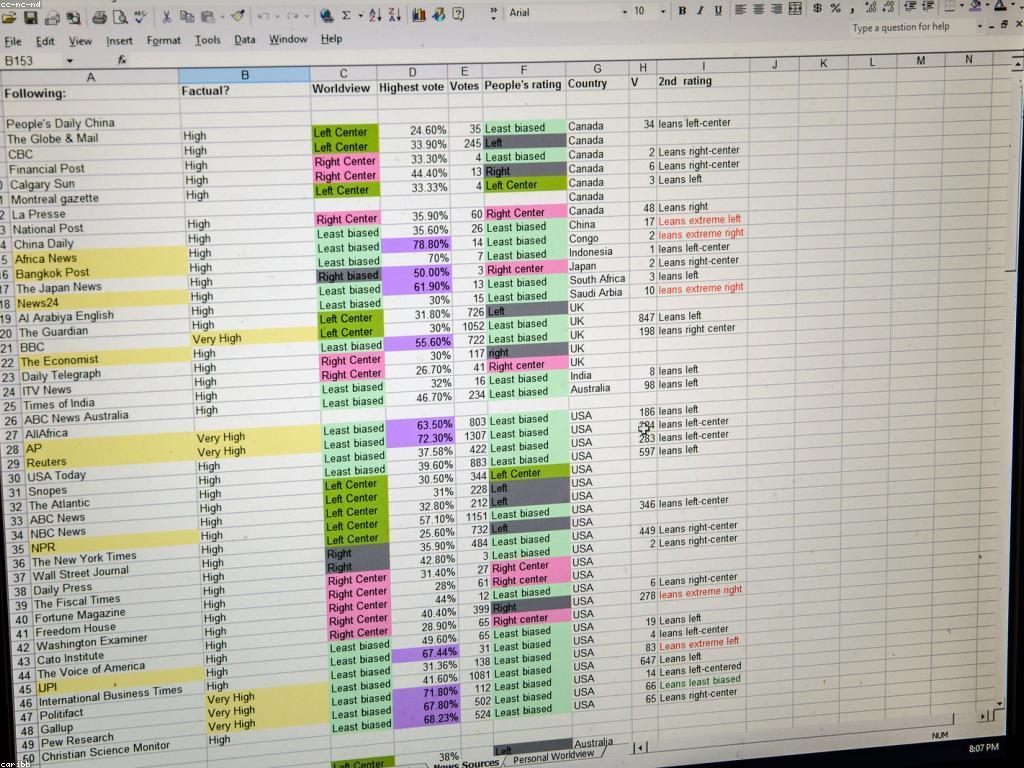This screenshot has width=1024, height=768.
Task: Run the ABC spelling check
Action: (x=140, y=16)
